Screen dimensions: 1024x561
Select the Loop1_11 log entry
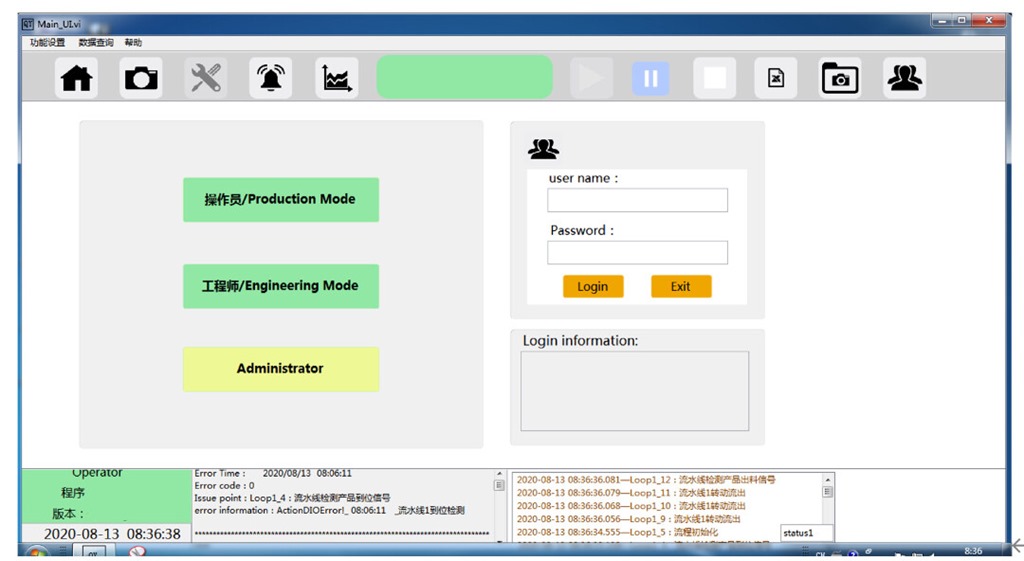[x=631, y=492]
